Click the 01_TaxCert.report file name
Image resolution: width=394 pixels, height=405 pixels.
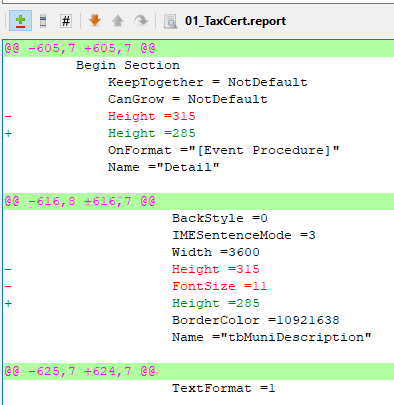235,21
